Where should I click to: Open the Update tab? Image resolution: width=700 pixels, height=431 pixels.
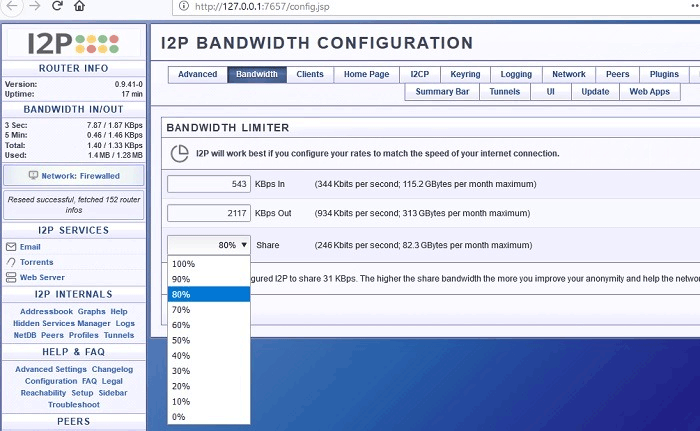click(595, 92)
